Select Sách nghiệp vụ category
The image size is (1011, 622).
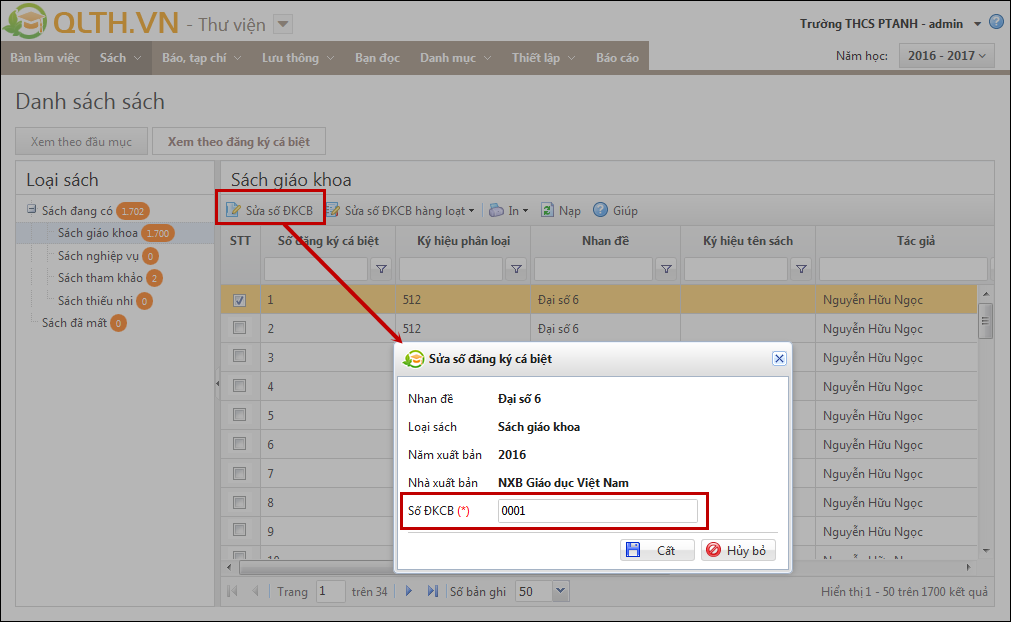pyautogui.click(x=98, y=256)
